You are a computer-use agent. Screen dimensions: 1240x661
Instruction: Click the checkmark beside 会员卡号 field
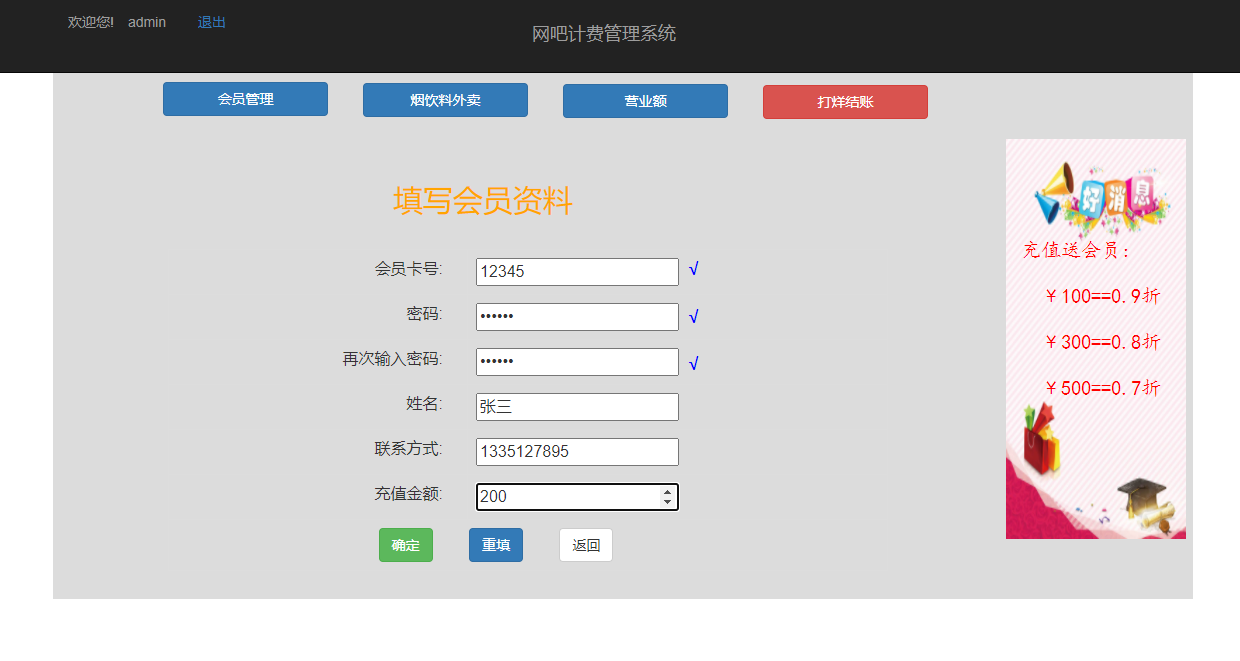tap(694, 270)
